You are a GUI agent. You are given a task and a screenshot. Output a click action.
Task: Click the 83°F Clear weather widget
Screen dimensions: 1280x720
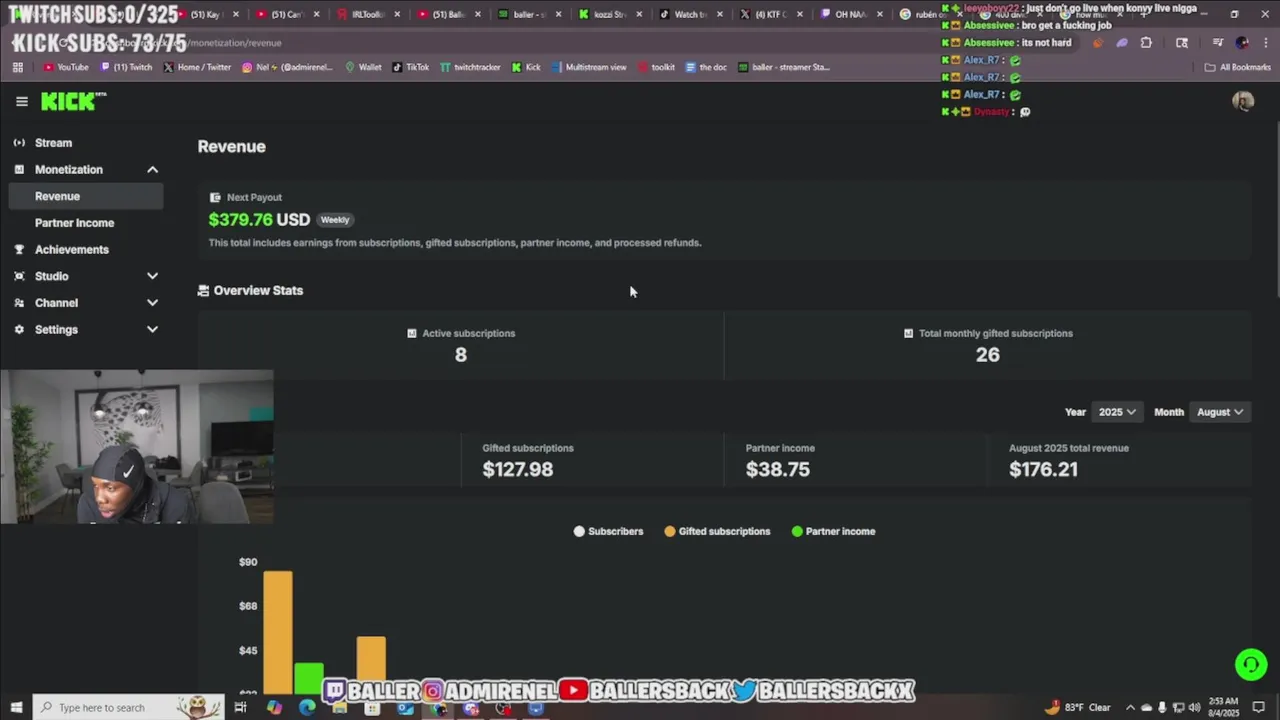tap(1078, 707)
